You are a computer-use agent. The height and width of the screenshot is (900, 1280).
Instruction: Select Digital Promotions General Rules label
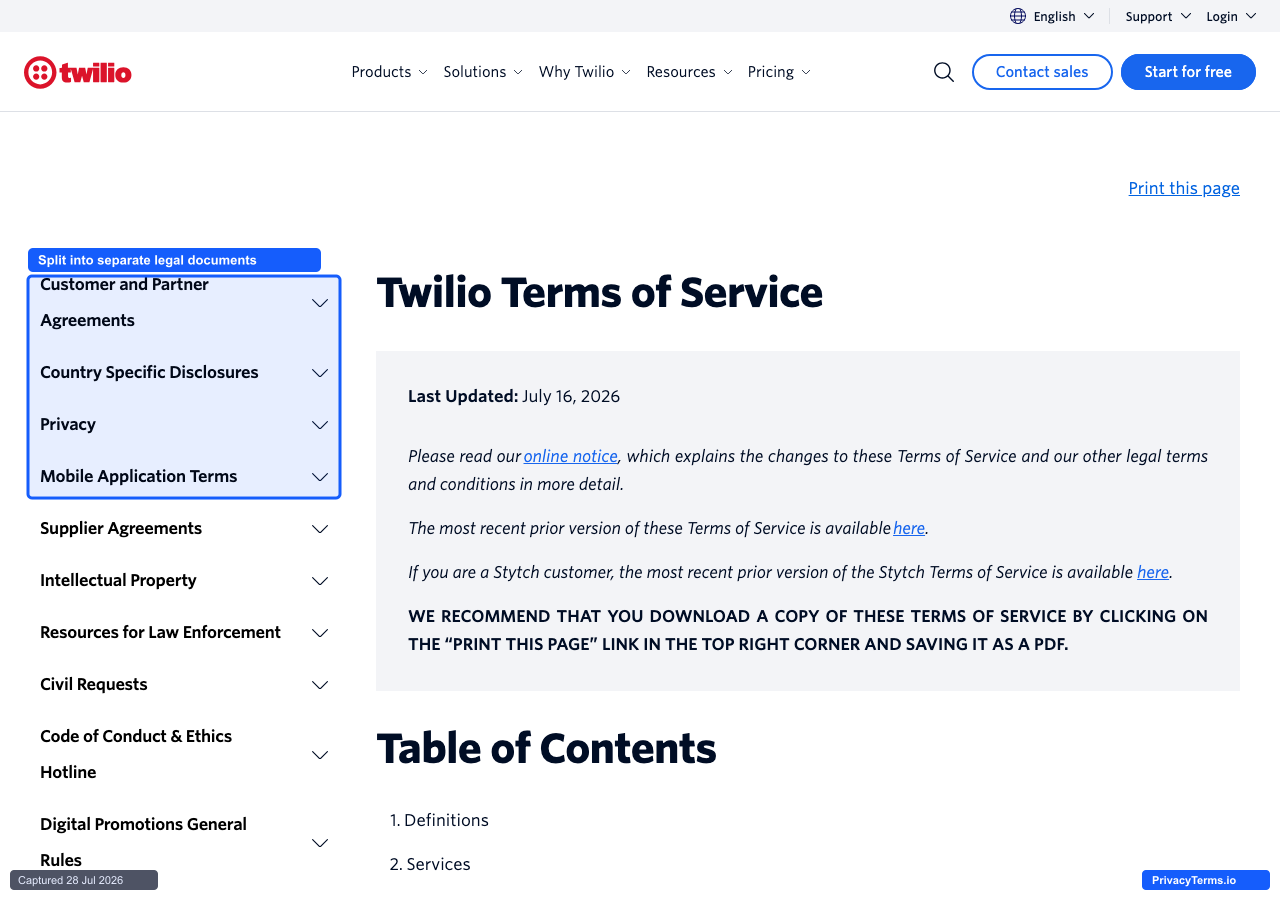click(143, 842)
